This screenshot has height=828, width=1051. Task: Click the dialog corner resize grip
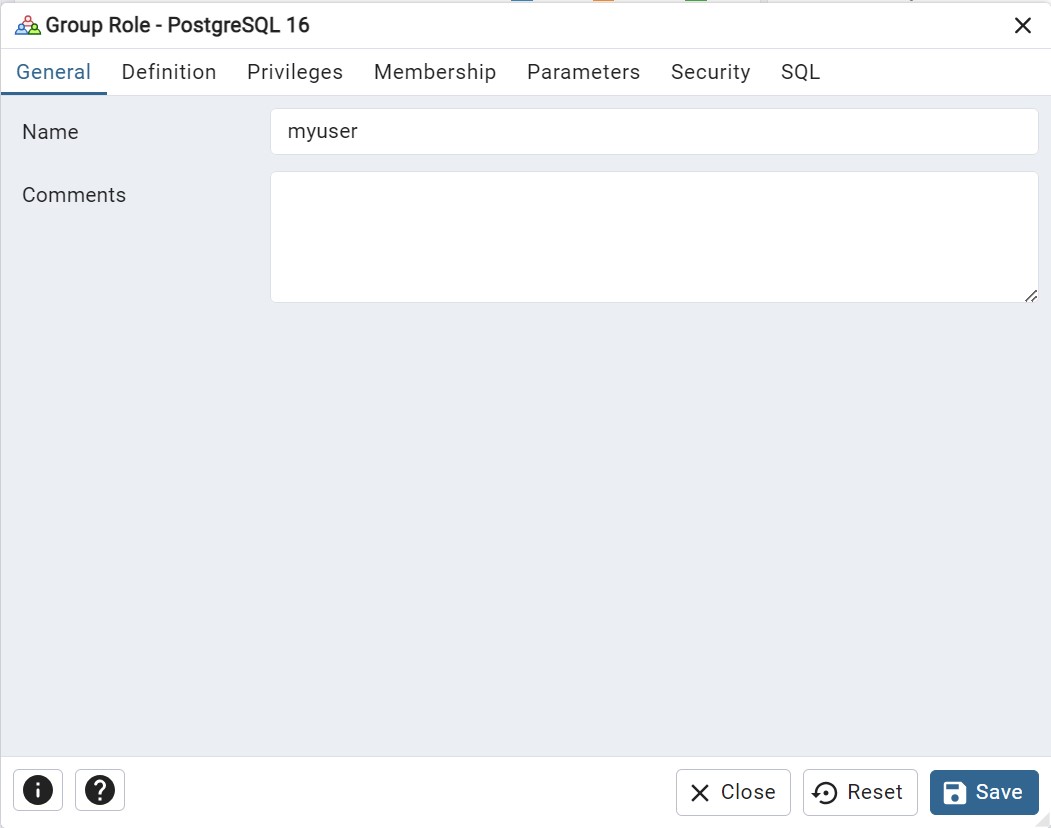pyautogui.click(x=1043, y=821)
